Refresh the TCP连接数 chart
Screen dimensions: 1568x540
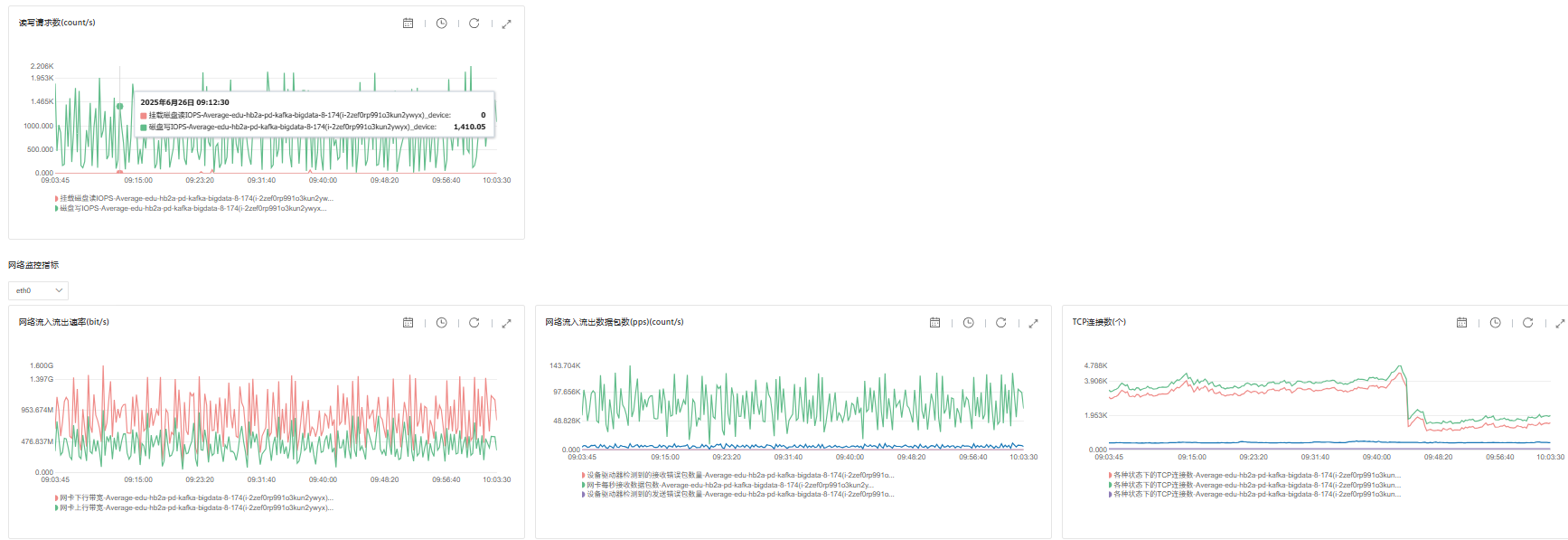1527,323
